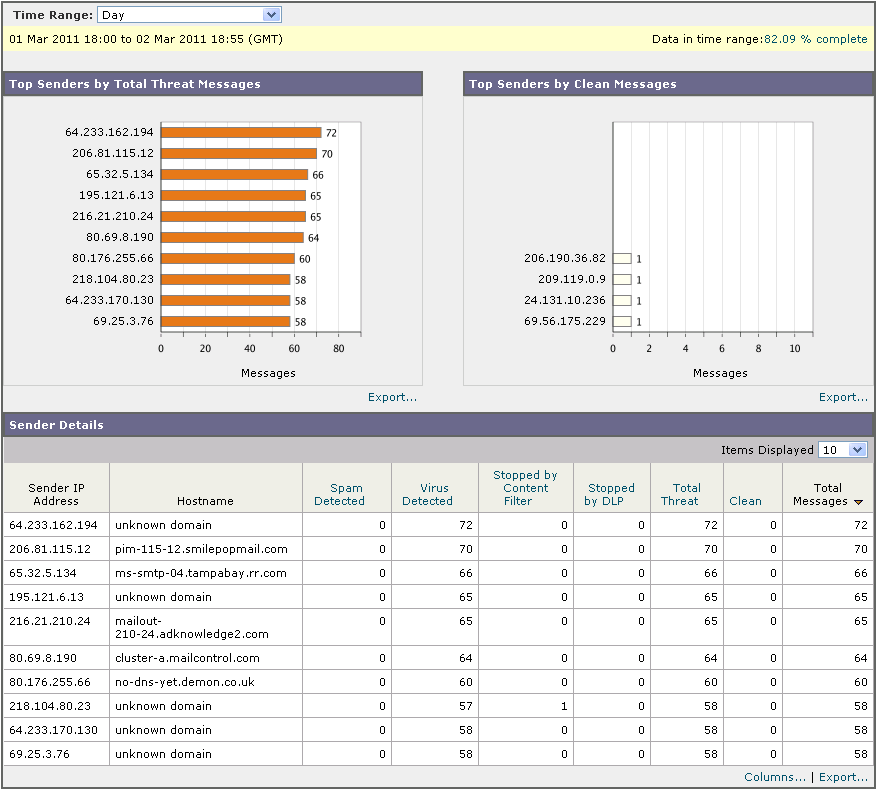Click the 82.09 % complete link
The image size is (880, 796).
click(815, 39)
